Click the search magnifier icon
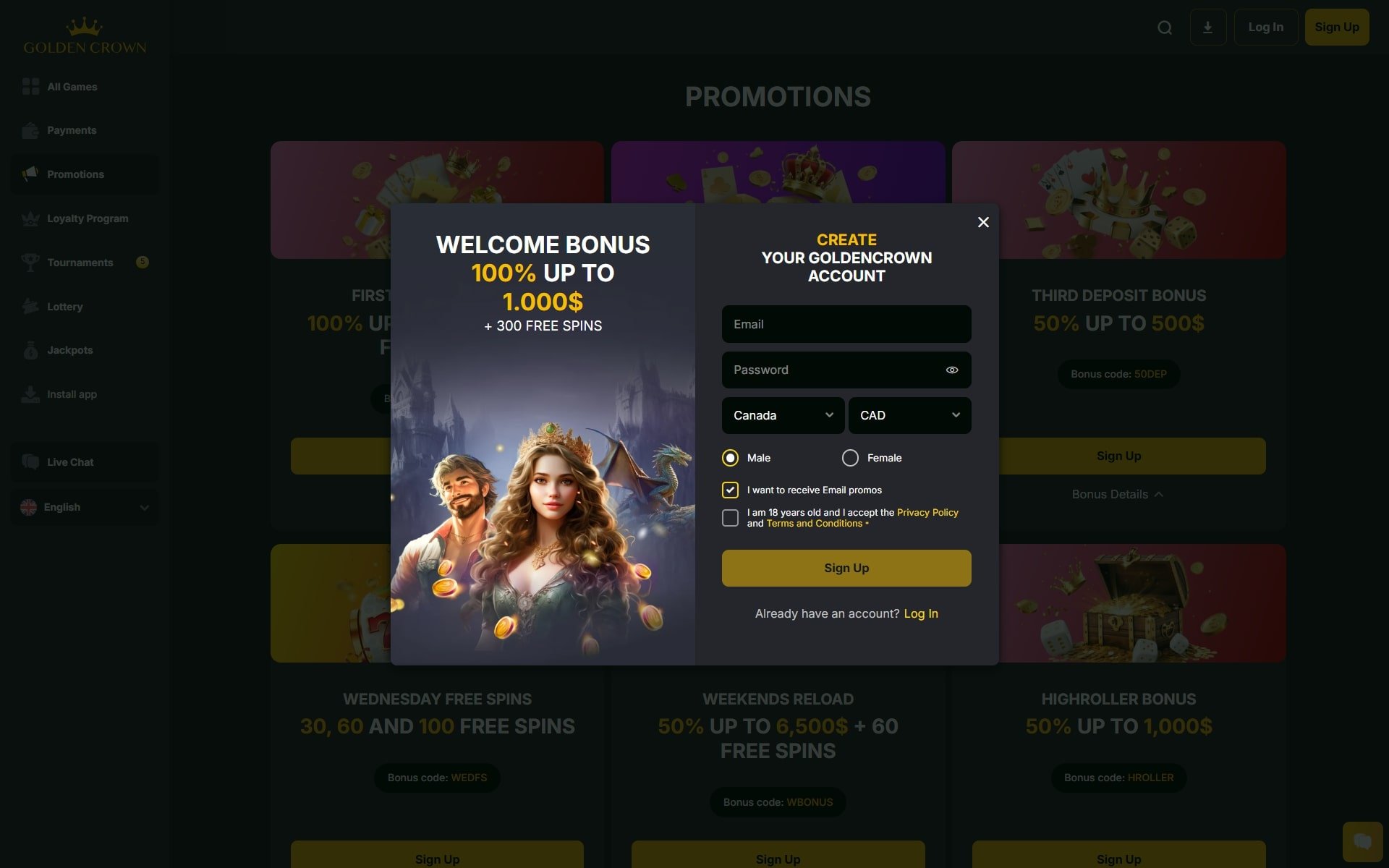1389x868 pixels. (x=1165, y=27)
